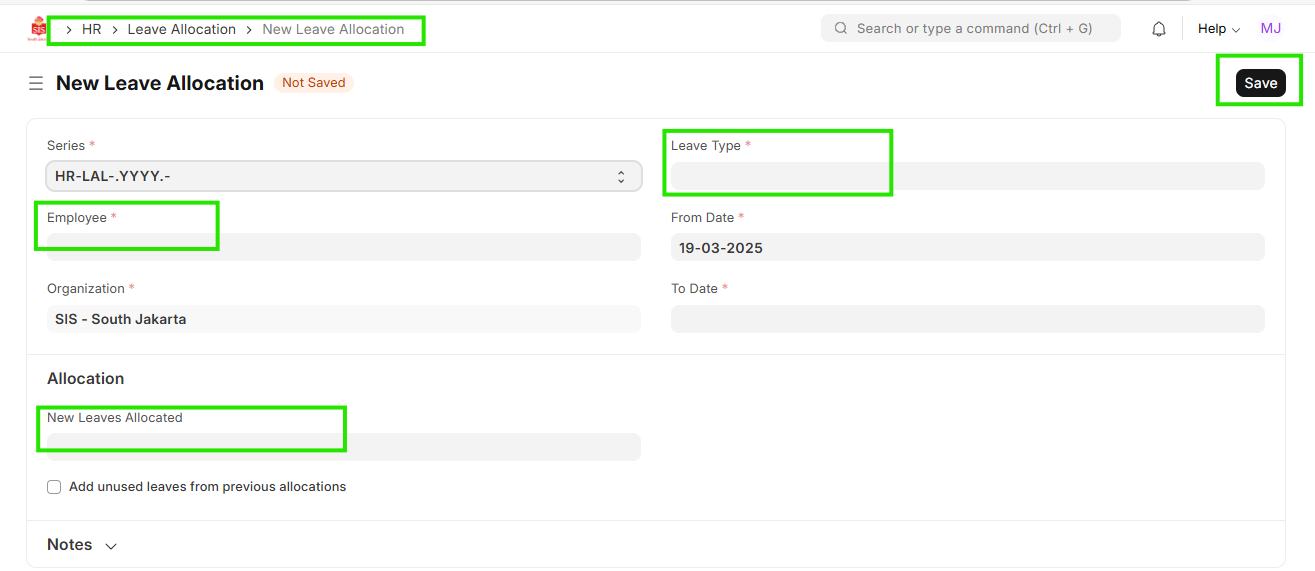Select the From Date field
Viewport: 1315px width, 571px height.
pyautogui.click(x=967, y=247)
